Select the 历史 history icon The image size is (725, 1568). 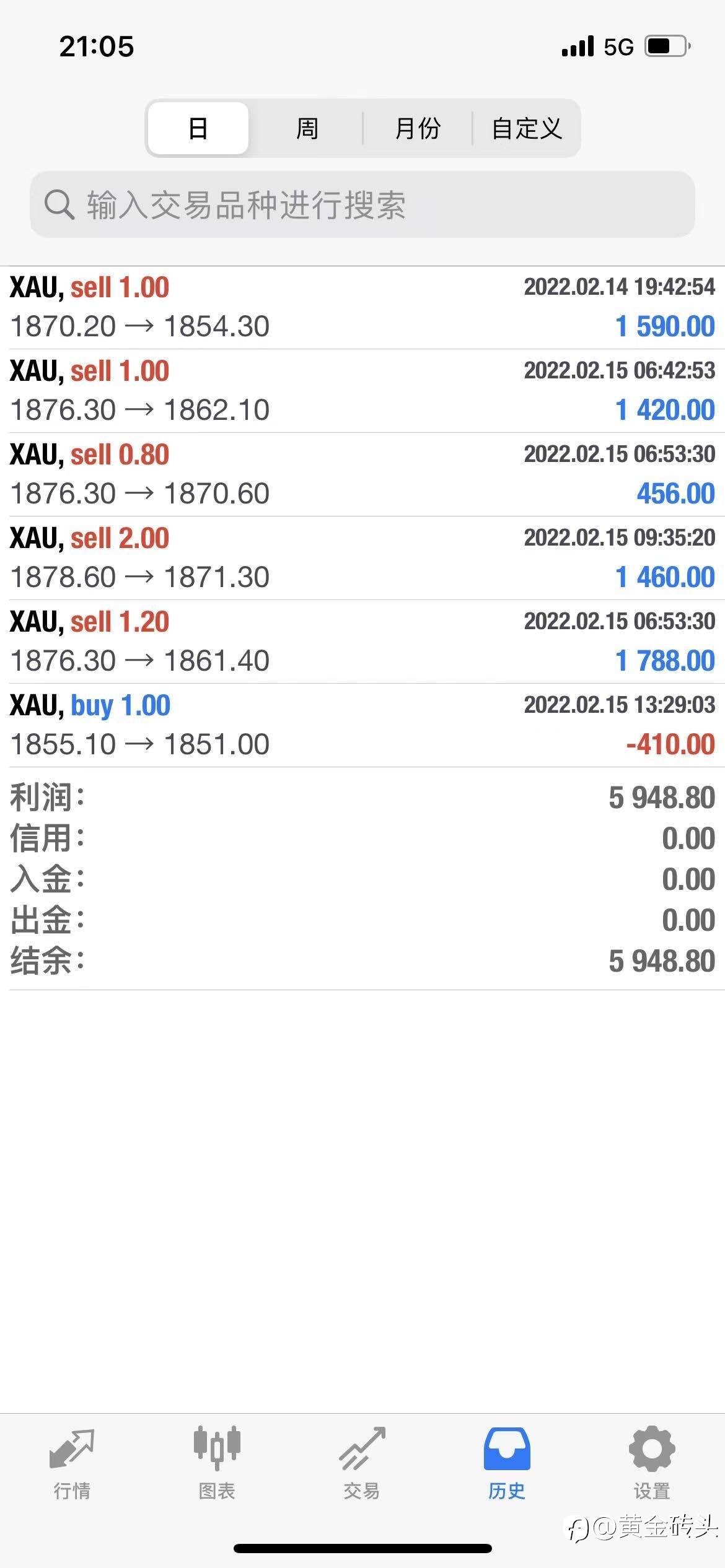(507, 1449)
